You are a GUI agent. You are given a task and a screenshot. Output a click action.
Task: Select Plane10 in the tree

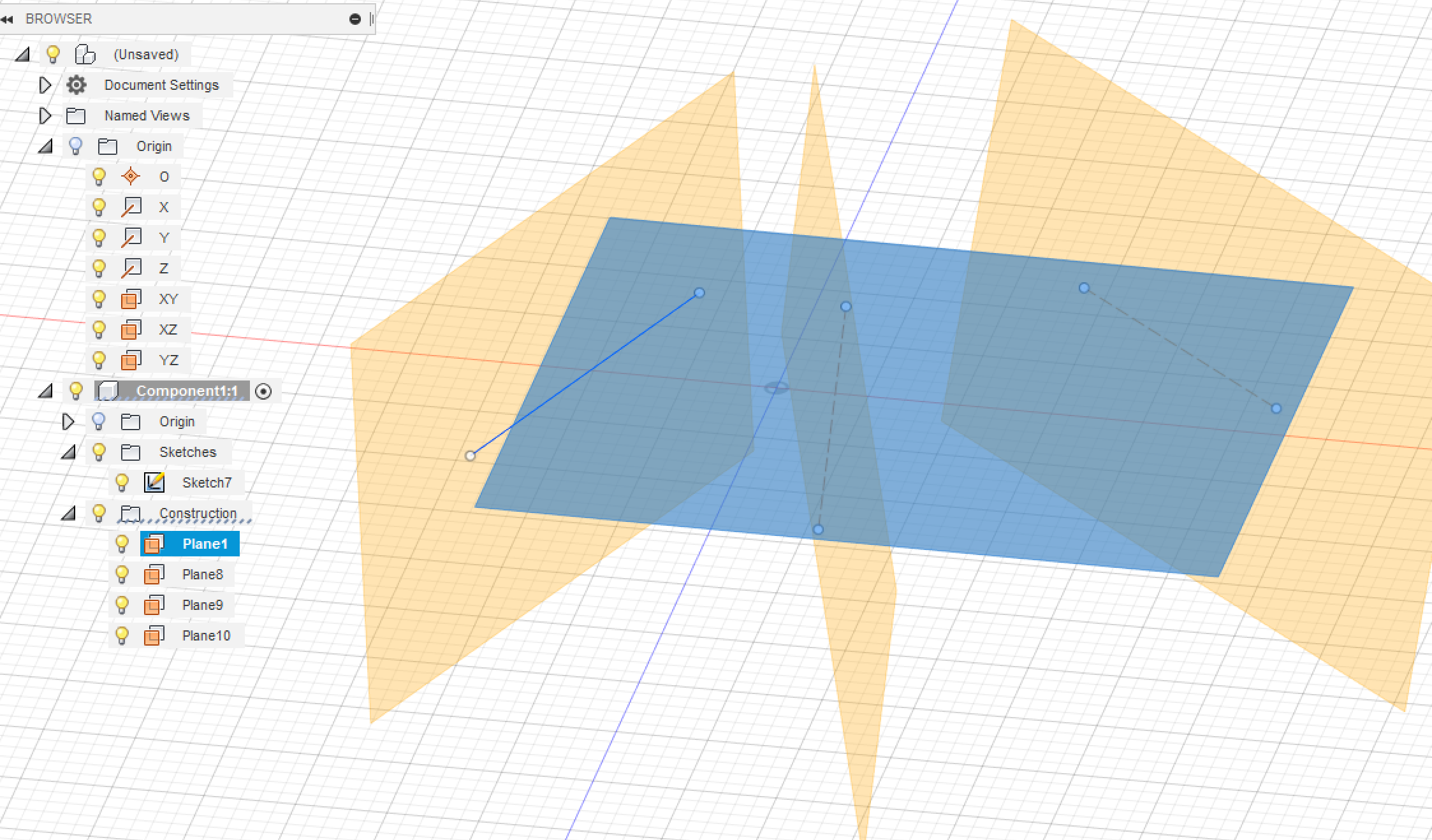click(205, 635)
